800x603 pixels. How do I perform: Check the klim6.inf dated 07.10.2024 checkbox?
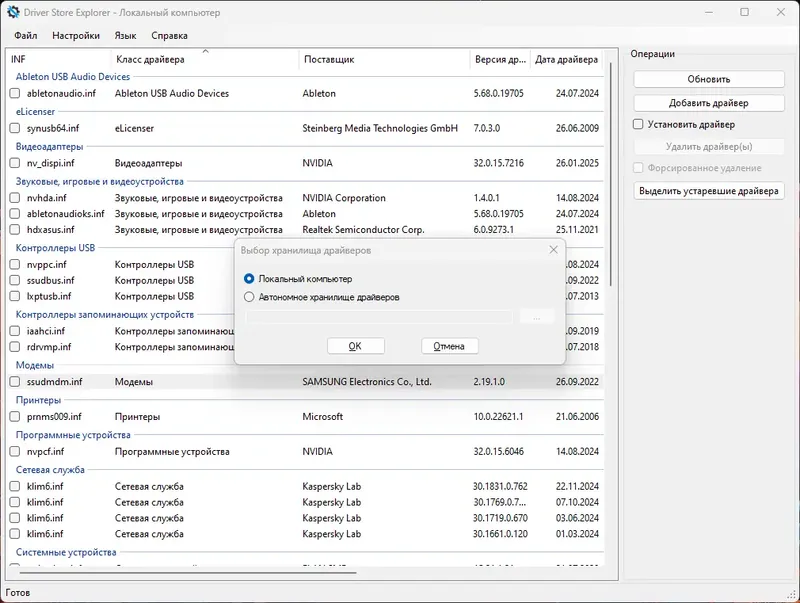pyautogui.click(x=15, y=502)
